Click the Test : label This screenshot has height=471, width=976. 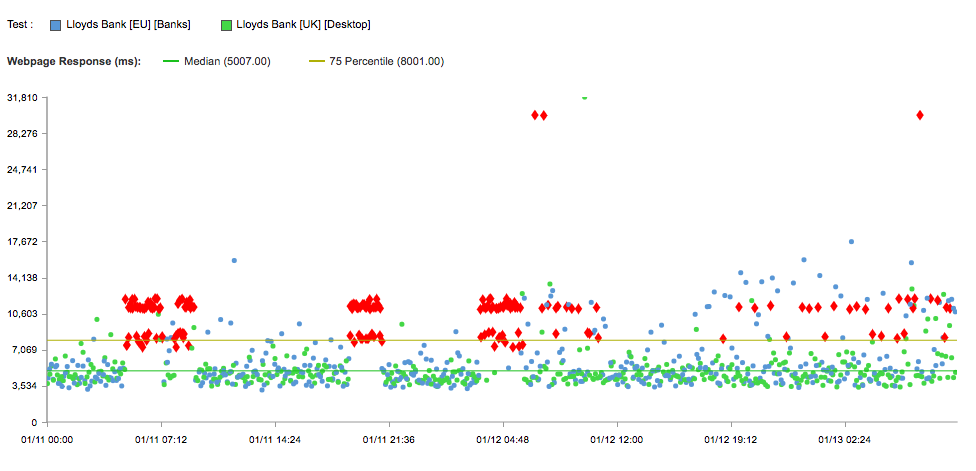[20, 25]
